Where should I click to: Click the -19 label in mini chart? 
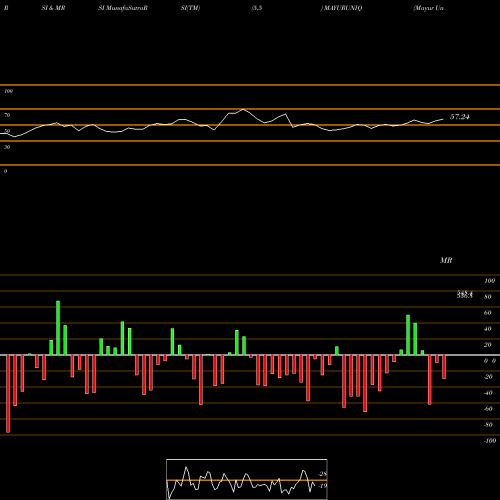[322, 486]
